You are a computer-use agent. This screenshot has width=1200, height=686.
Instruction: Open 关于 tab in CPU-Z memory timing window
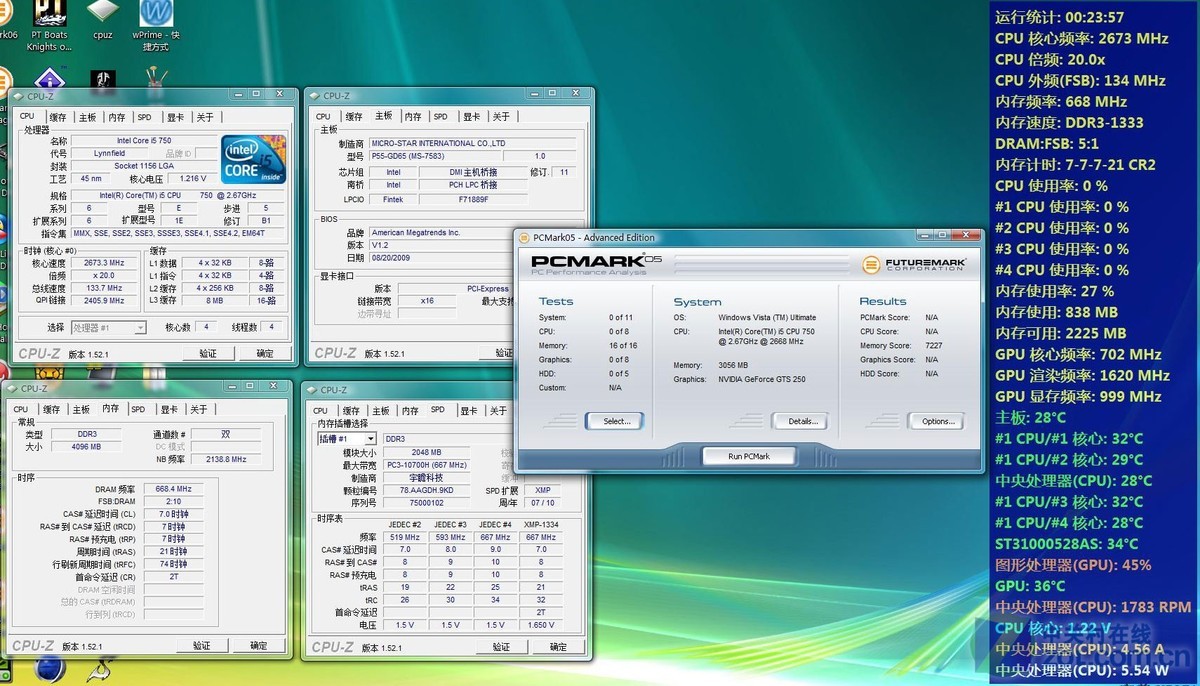click(x=199, y=409)
